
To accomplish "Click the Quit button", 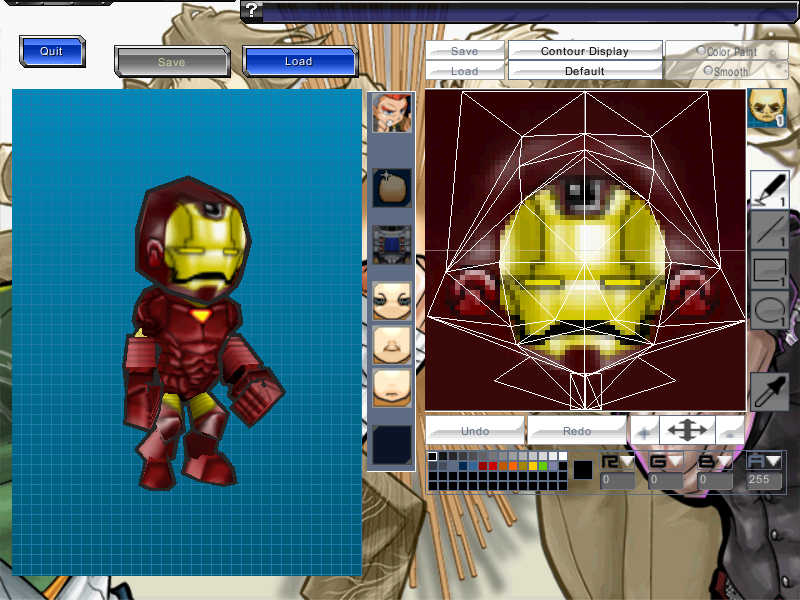I will (x=51, y=51).
